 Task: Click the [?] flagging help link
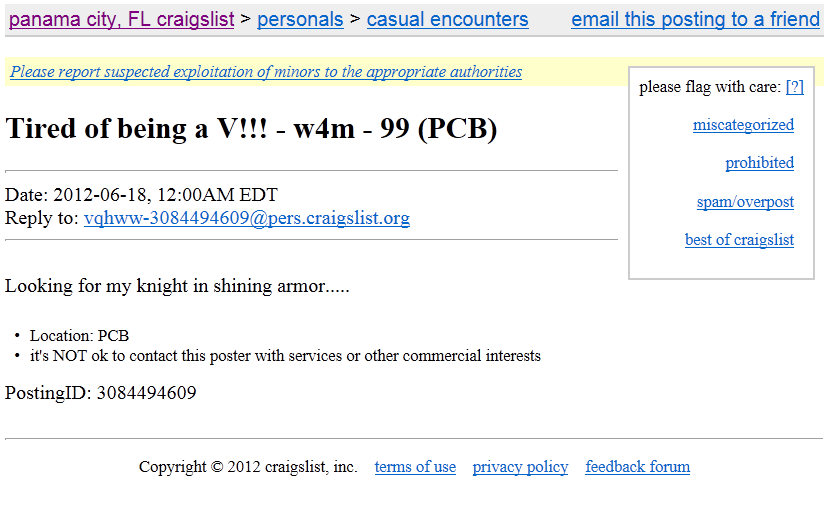795,87
